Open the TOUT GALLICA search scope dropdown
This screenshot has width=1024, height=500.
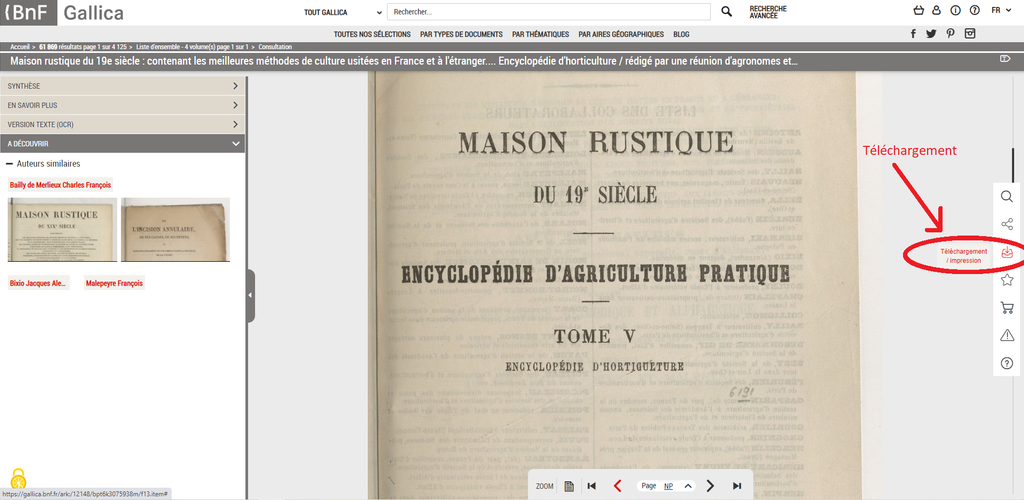[342, 12]
